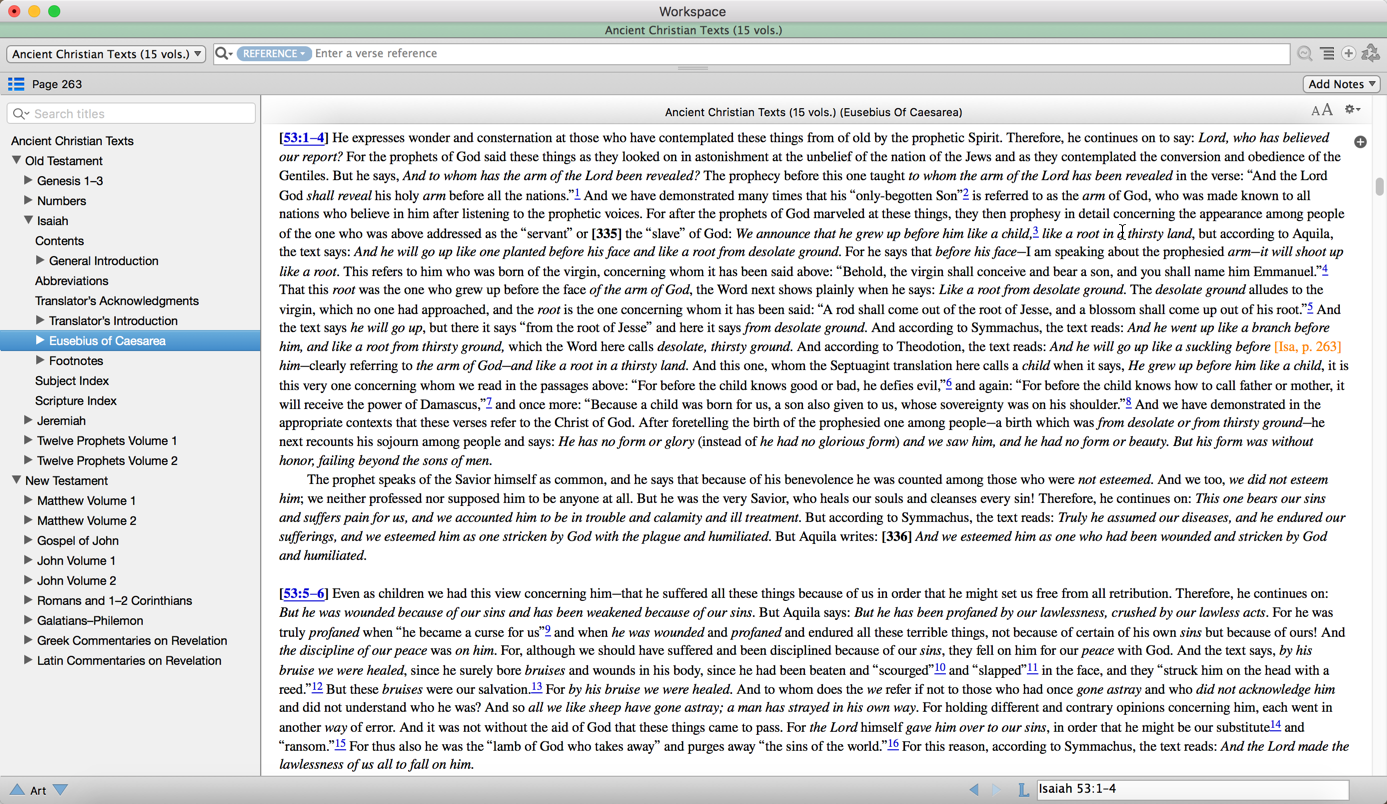Open footnote 9 after 'curse for us'
The height and width of the screenshot is (804, 1387).
click(x=547, y=630)
